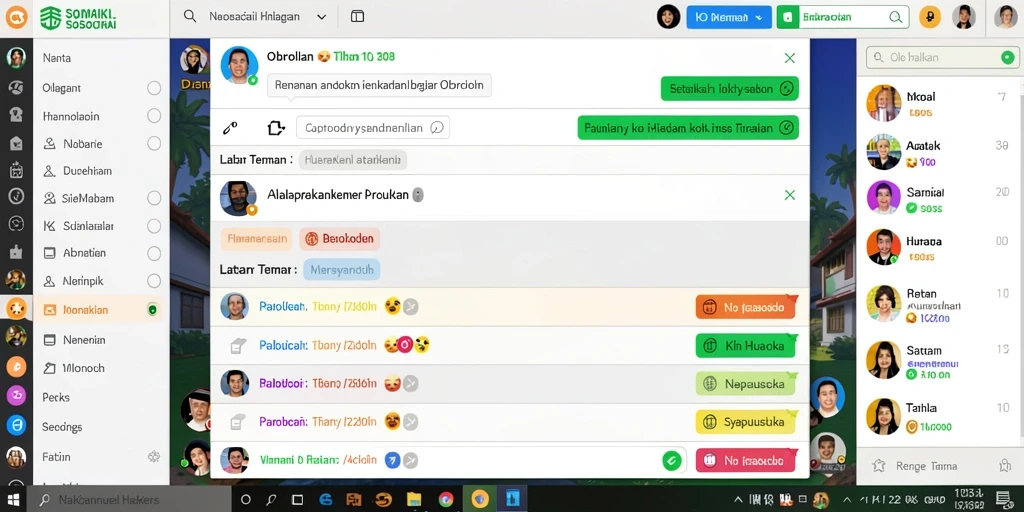Toggle the radio button for Nerinpik
This screenshot has width=1024, height=512.
[x=154, y=281]
